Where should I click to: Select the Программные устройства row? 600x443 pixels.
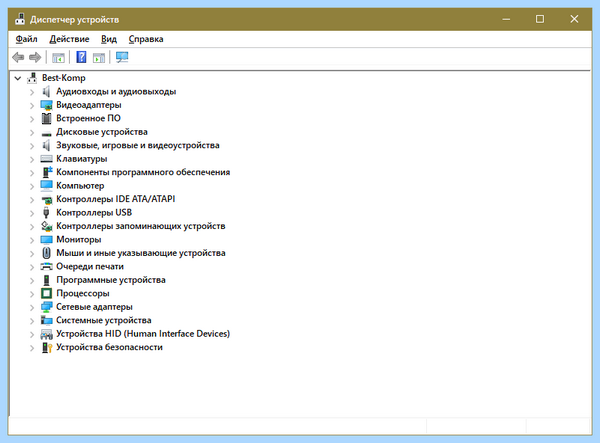(111, 280)
